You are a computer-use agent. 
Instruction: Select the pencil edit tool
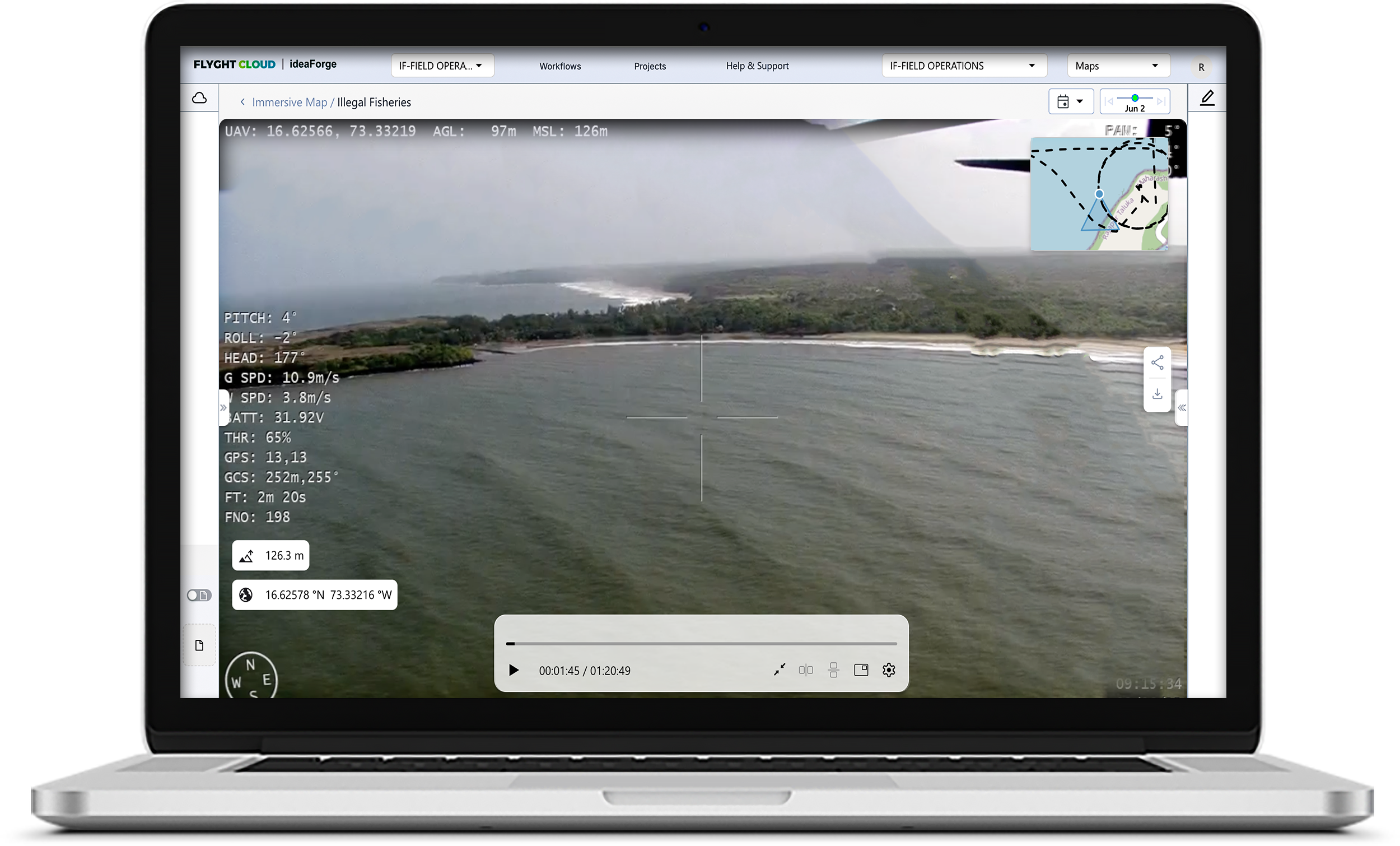[1207, 99]
